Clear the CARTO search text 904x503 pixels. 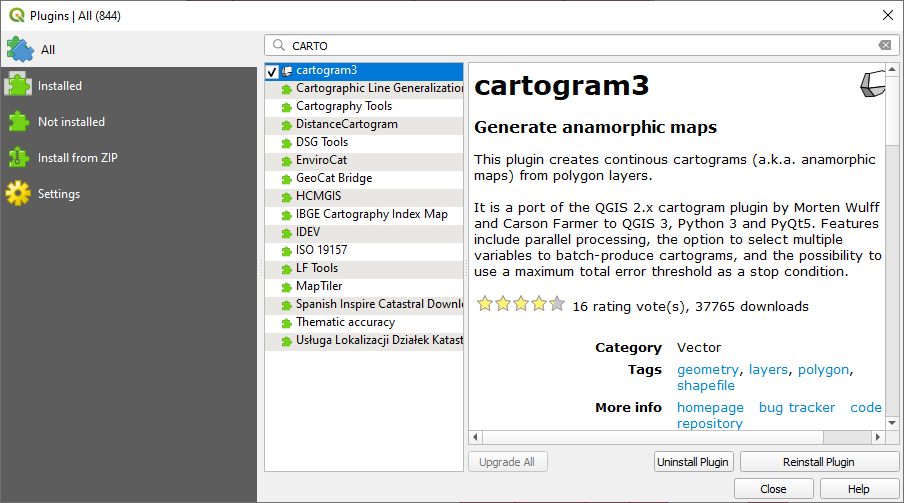coord(884,46)
